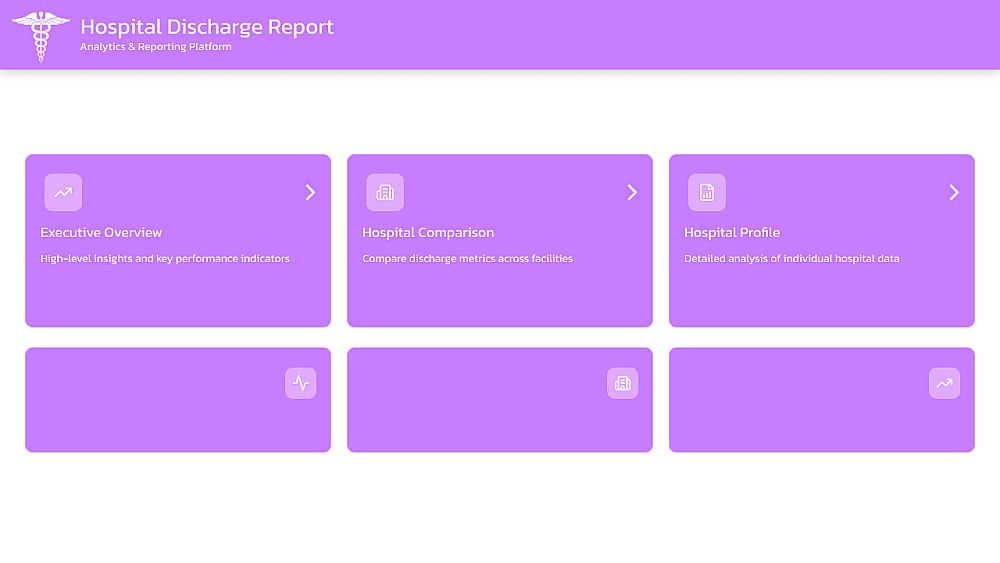
Task: Click 'Detailed analysis of individual hospital data' text
Action: 791,258
